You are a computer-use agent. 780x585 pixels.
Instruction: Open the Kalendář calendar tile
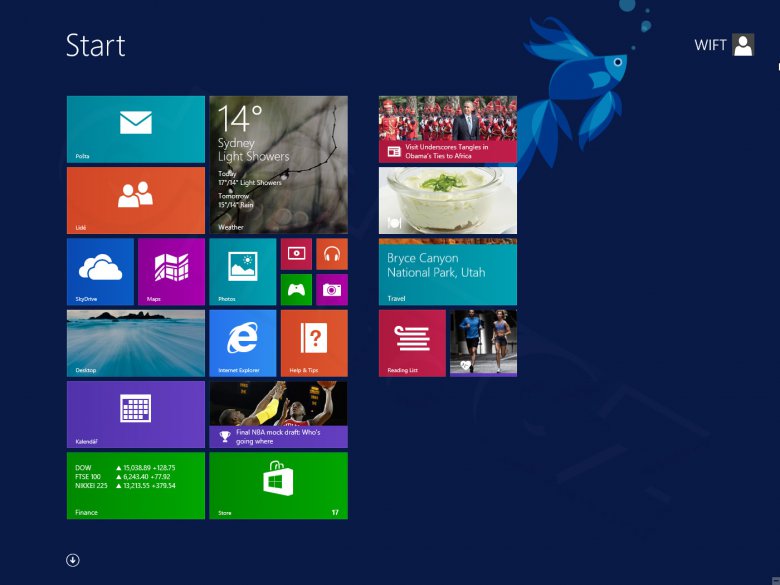[x=136, y=414]
